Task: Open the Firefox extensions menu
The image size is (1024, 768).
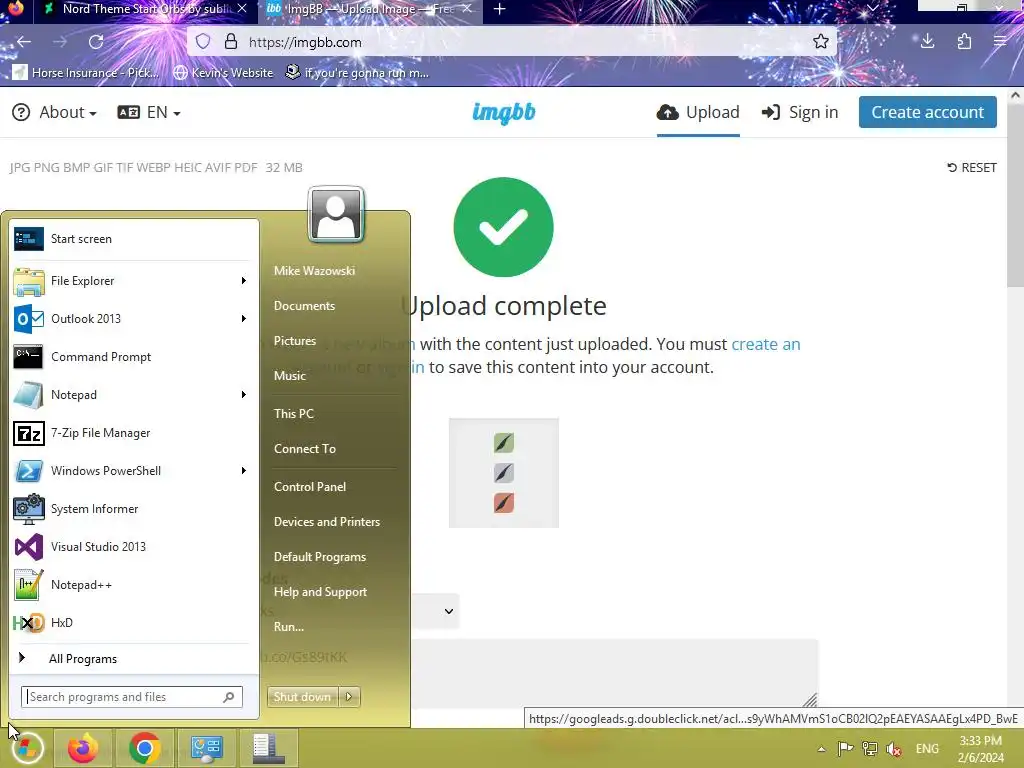Action: [x=964, y=42]
